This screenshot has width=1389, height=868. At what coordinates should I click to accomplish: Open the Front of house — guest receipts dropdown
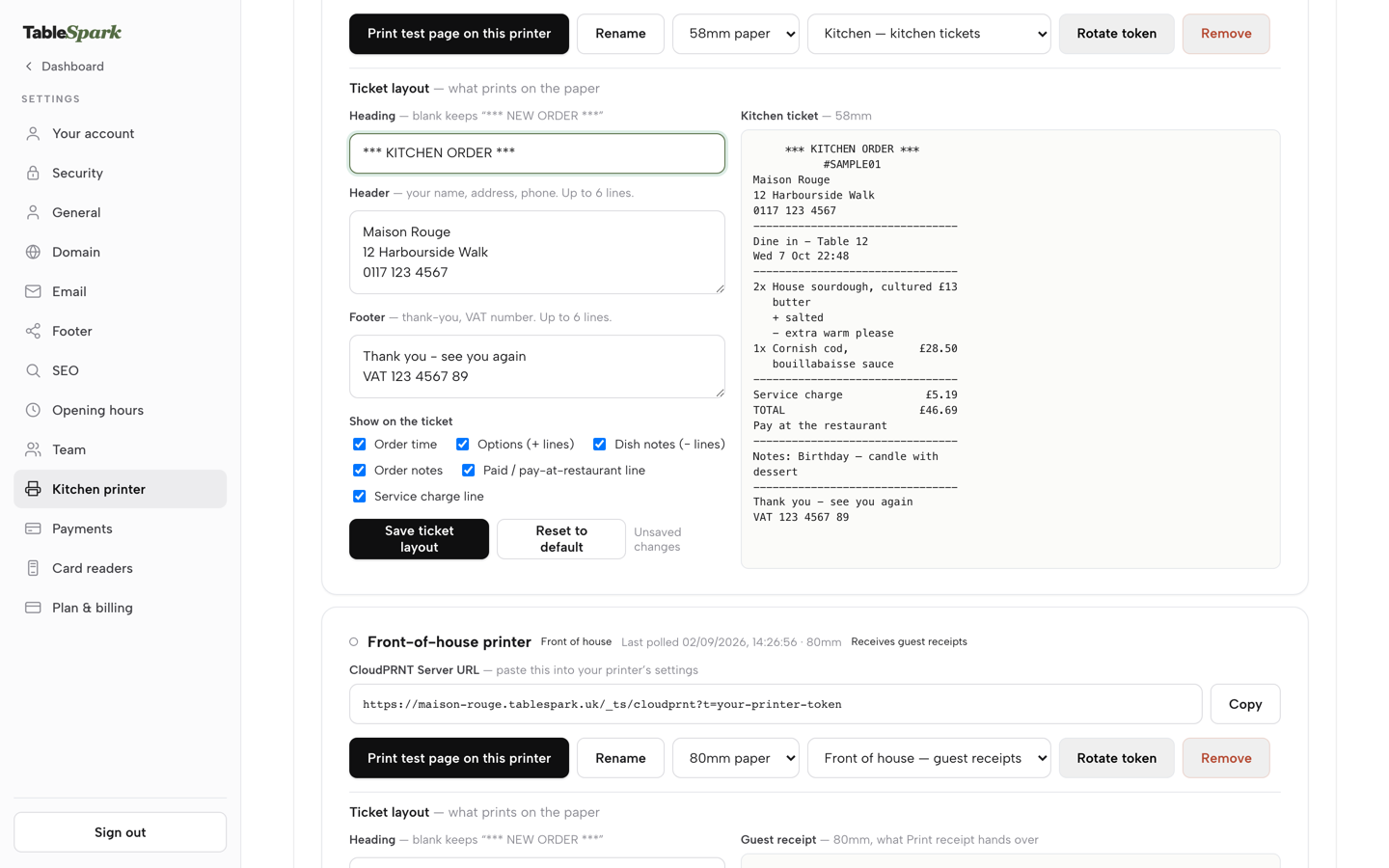click(929, 758)
